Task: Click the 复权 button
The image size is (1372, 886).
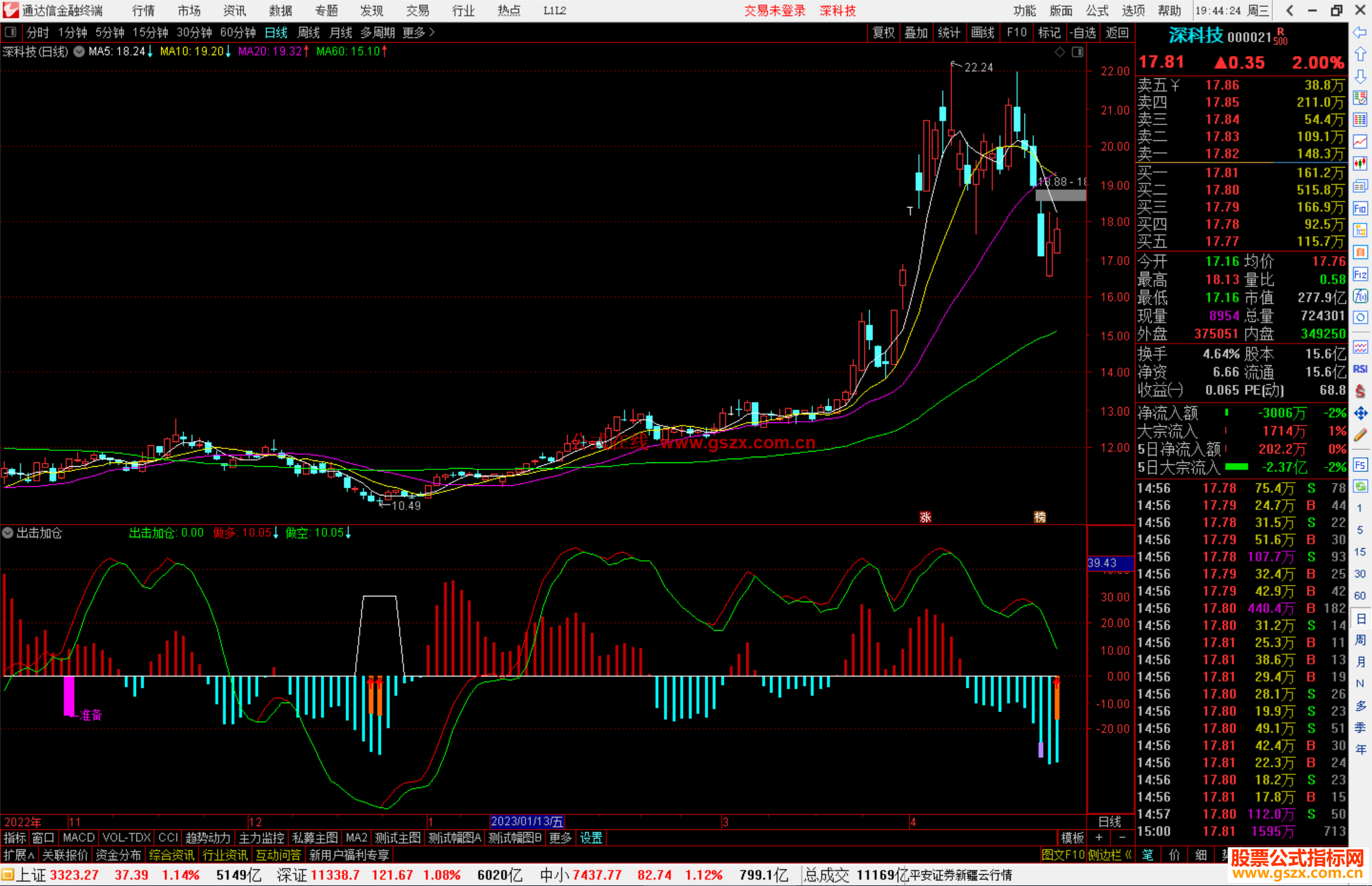Action: (884, 32)
